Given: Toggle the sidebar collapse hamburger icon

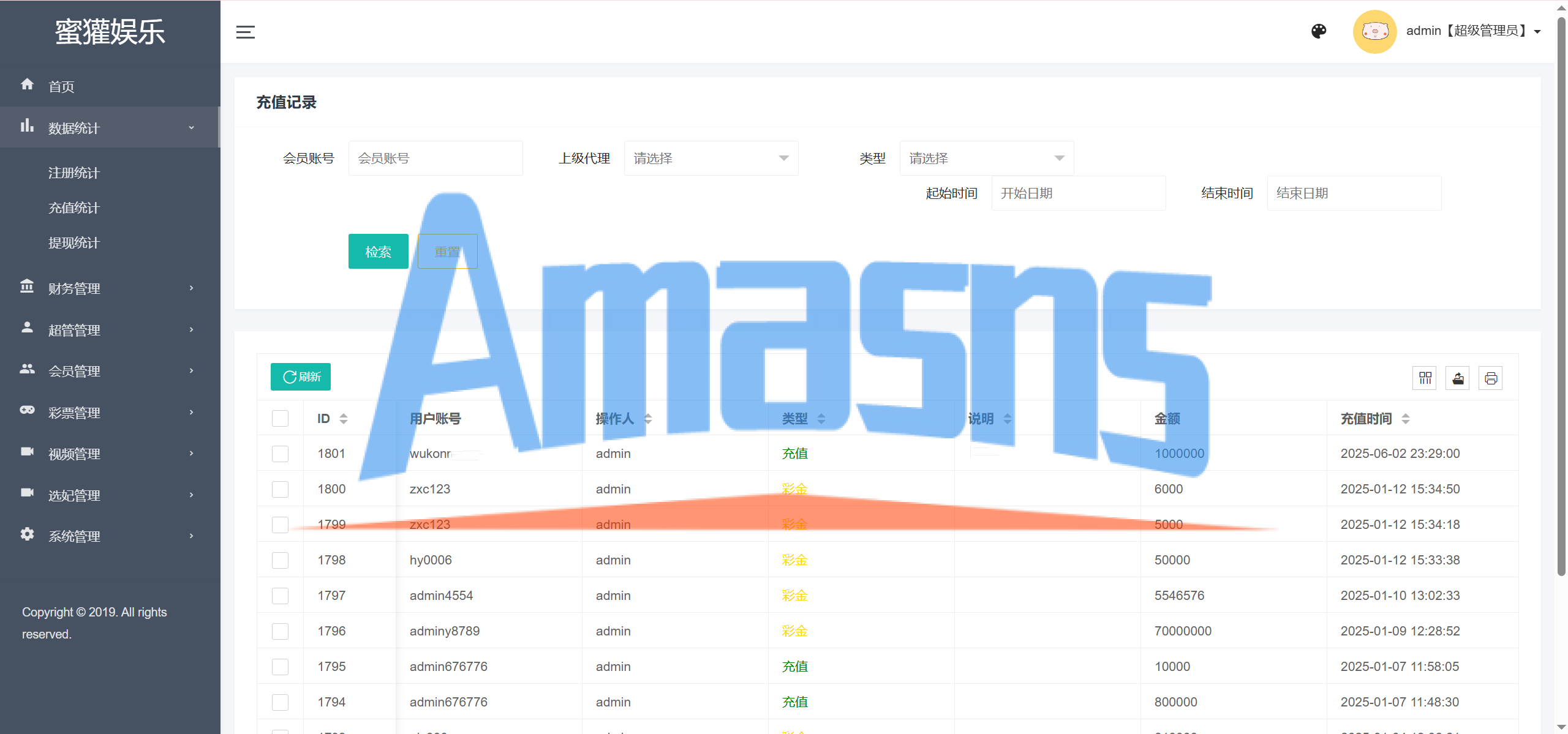Looking at the screenshot, I should pos(245,32).
